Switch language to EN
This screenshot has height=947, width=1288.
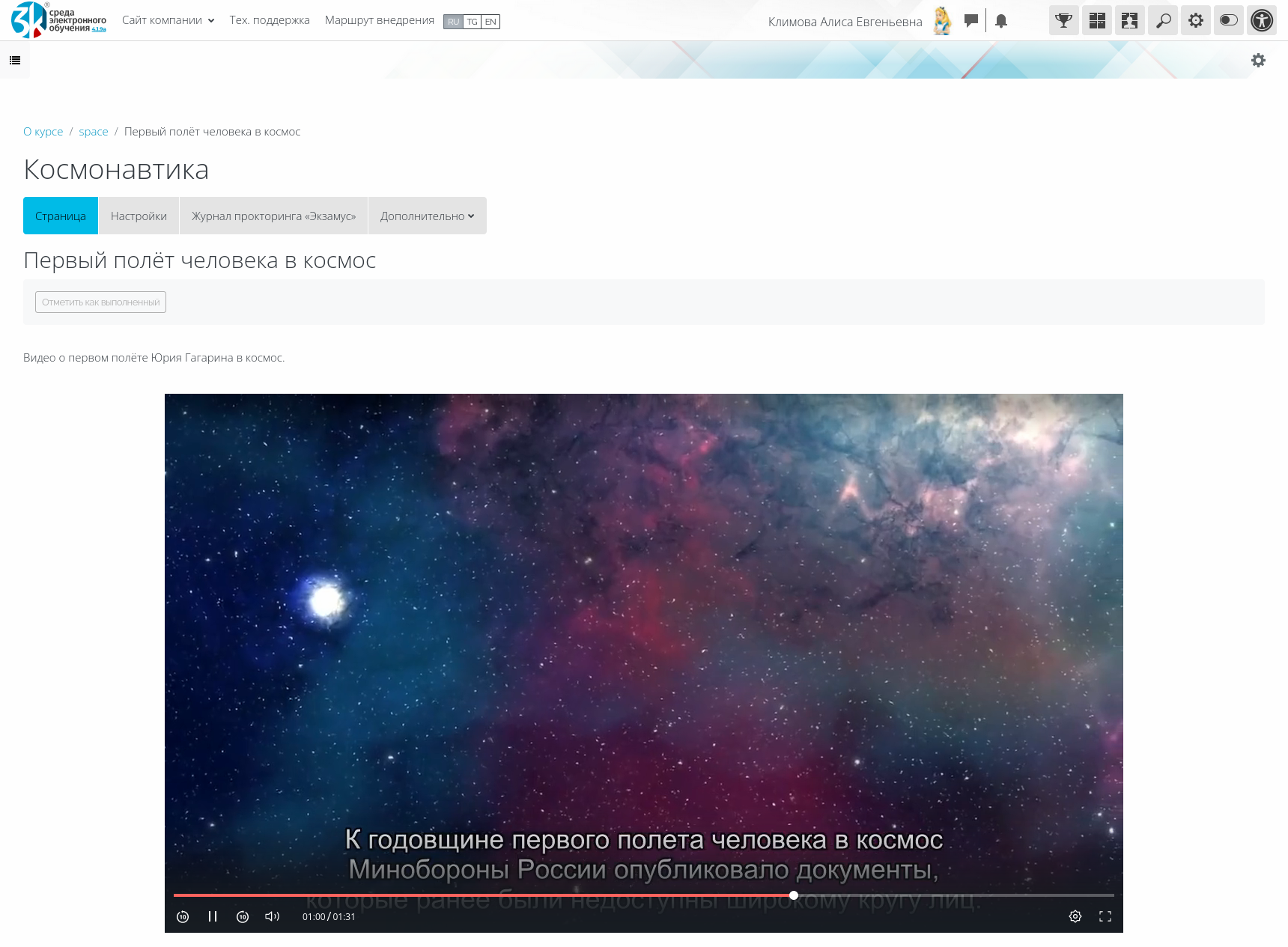coord(490,22)
